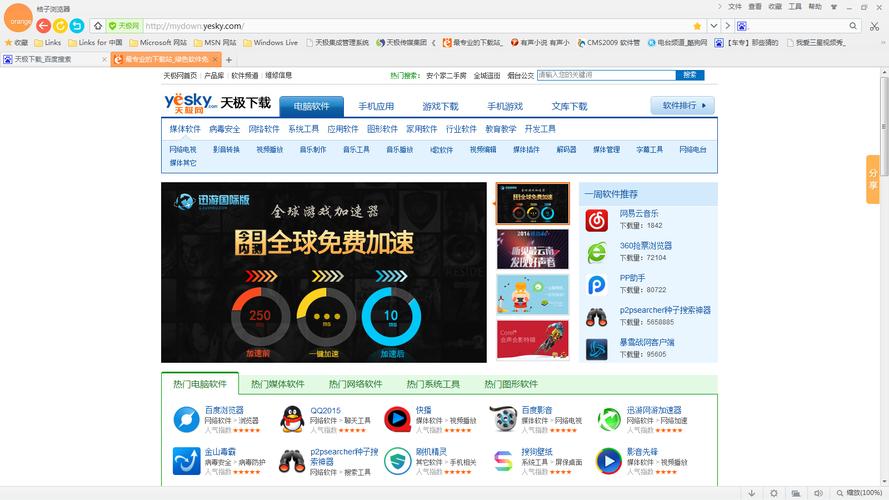This screenshot has height=500, width=889.
Task: Click the 暴雪战网客户端 icon
Action: coord(596,349)
